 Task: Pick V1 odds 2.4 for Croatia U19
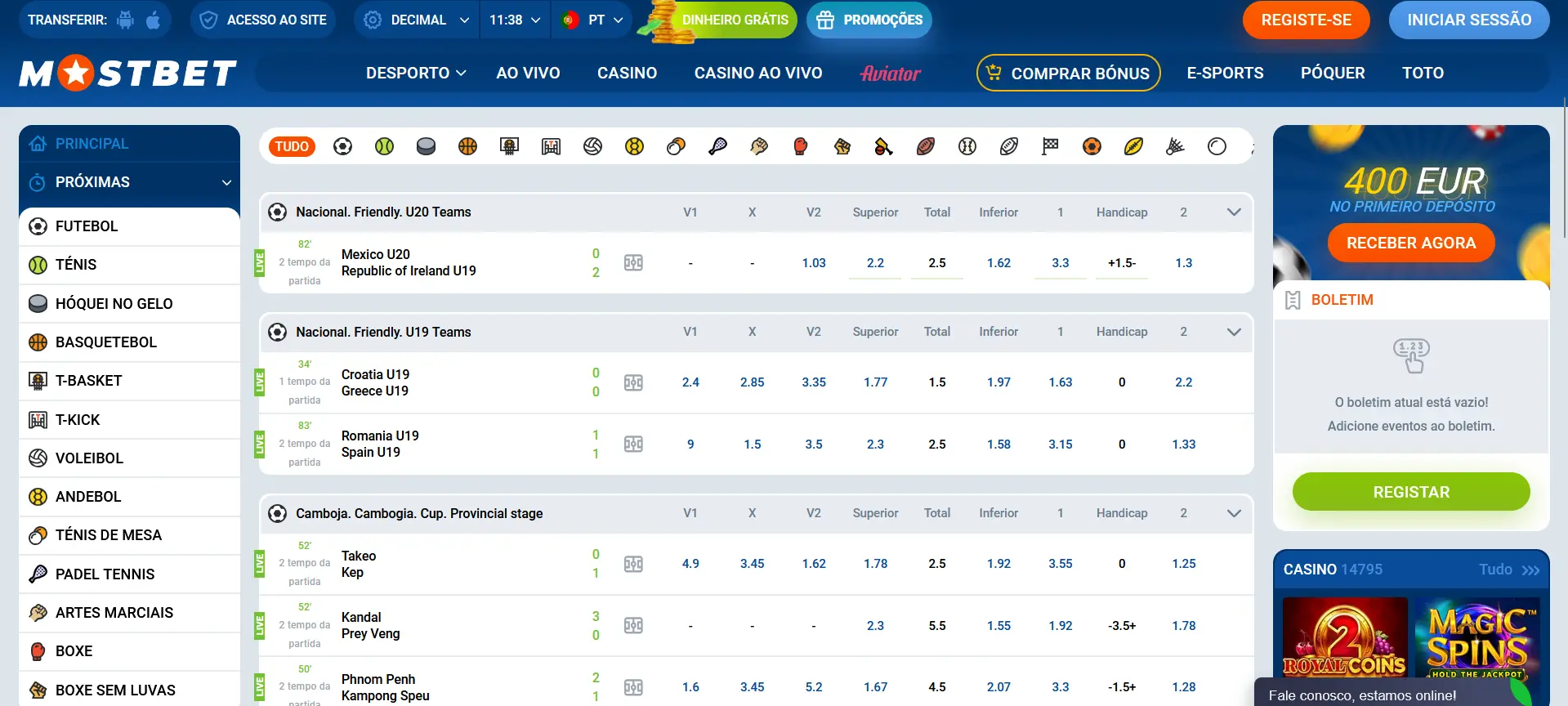click(x=690, y=382)
